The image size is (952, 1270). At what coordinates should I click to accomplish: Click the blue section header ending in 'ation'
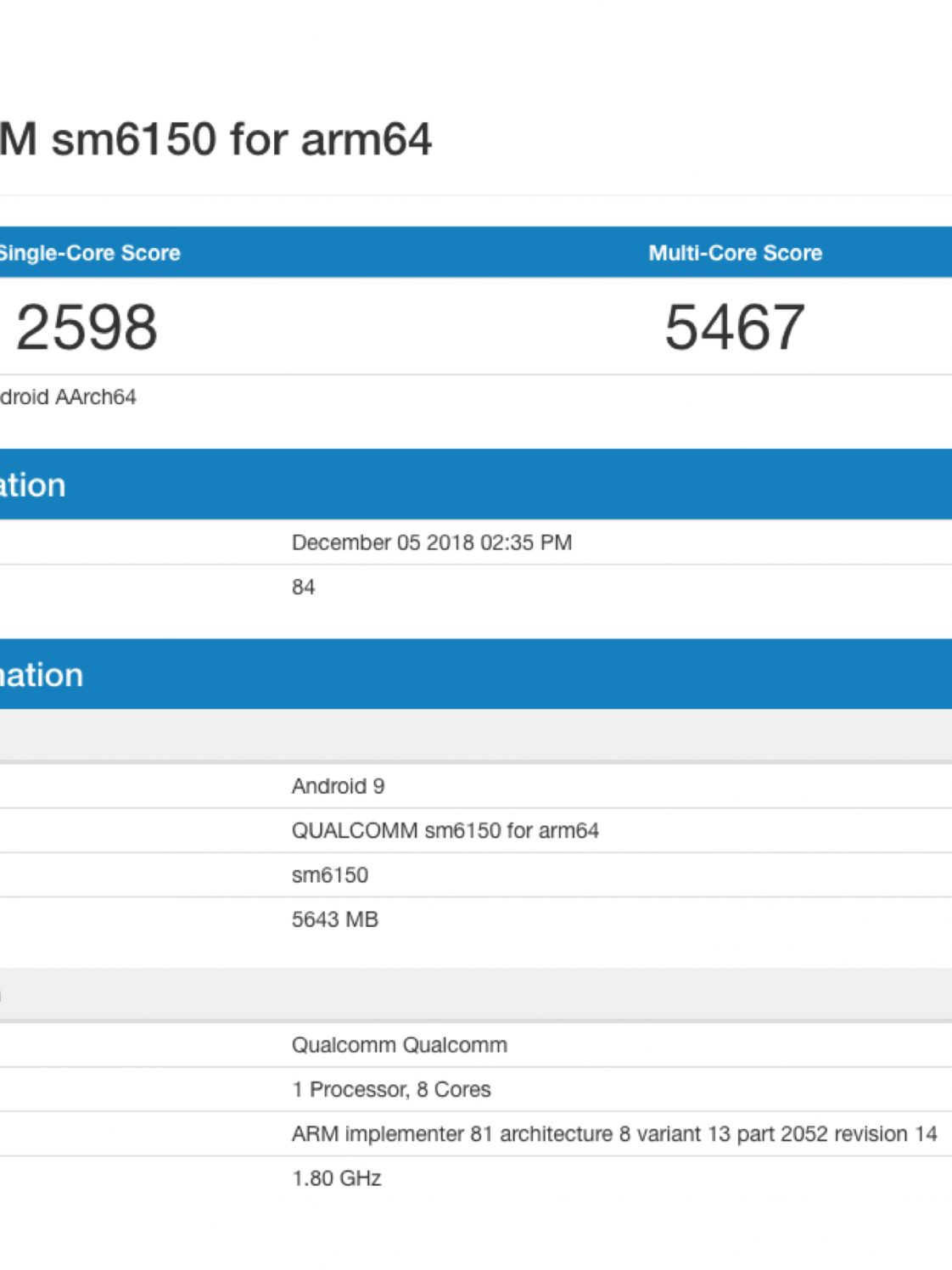pyautogui.click(x=34, y=485)
